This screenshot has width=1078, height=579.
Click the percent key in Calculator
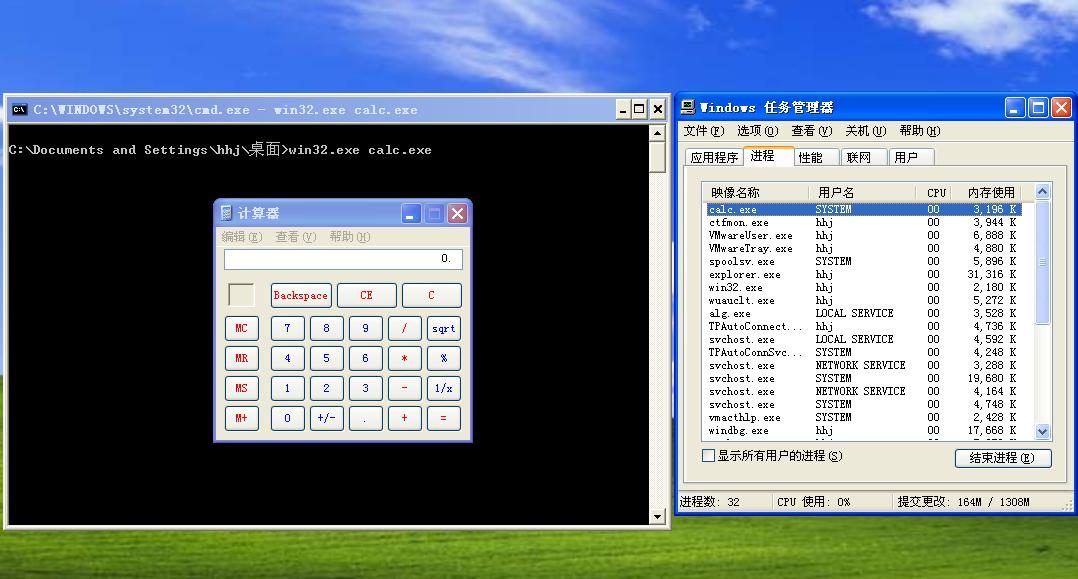[443, 358]
